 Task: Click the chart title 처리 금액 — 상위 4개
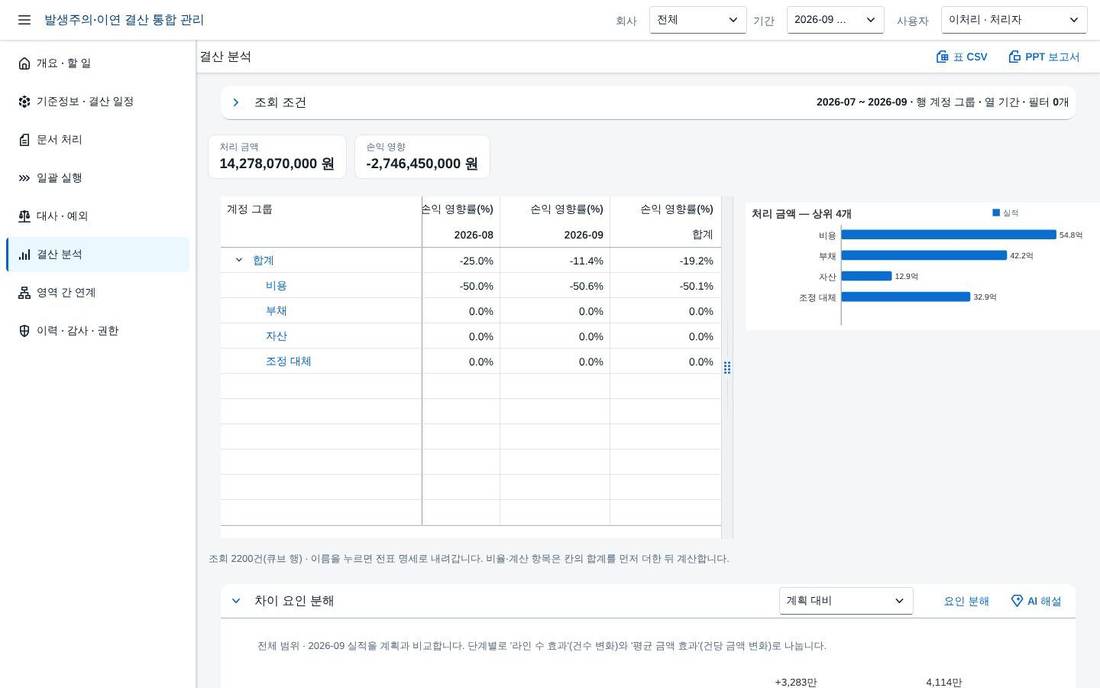coord(801,213)
